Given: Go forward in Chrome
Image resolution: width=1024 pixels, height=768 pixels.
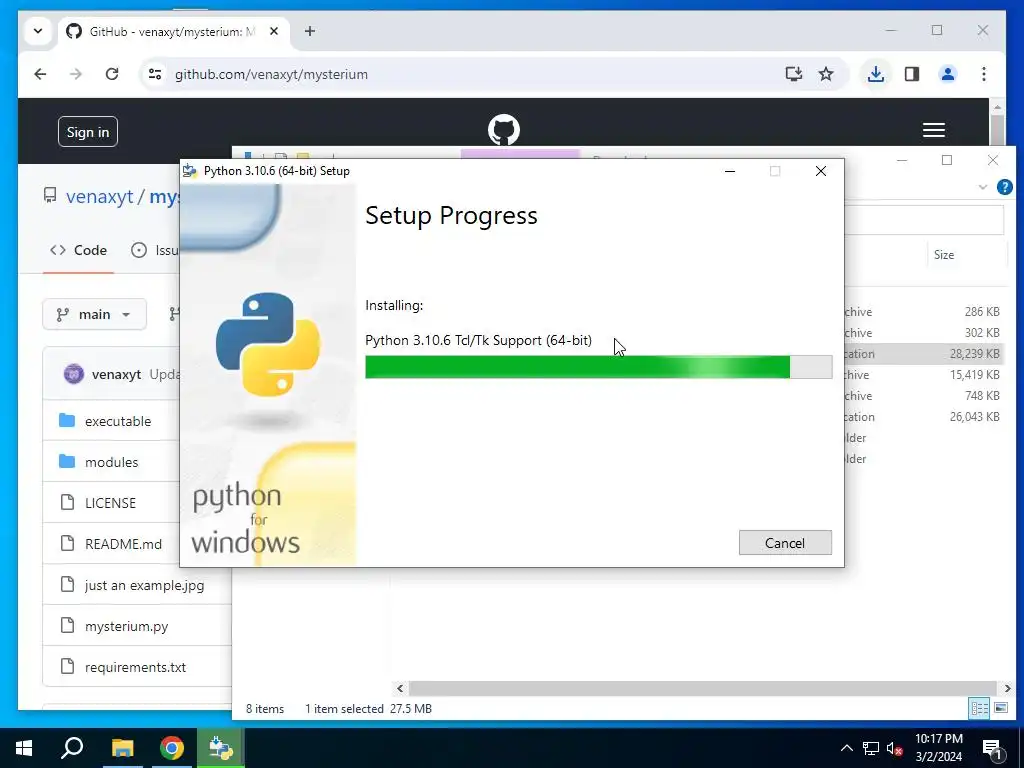Looking at the screenshot, I should (76, 74).
